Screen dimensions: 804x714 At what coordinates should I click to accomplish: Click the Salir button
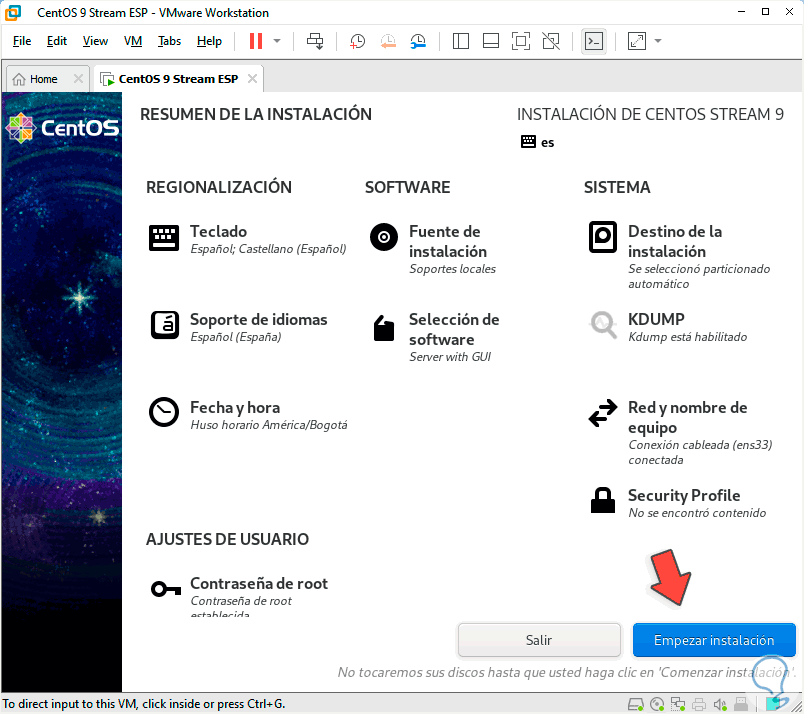[x=539, y=640]
